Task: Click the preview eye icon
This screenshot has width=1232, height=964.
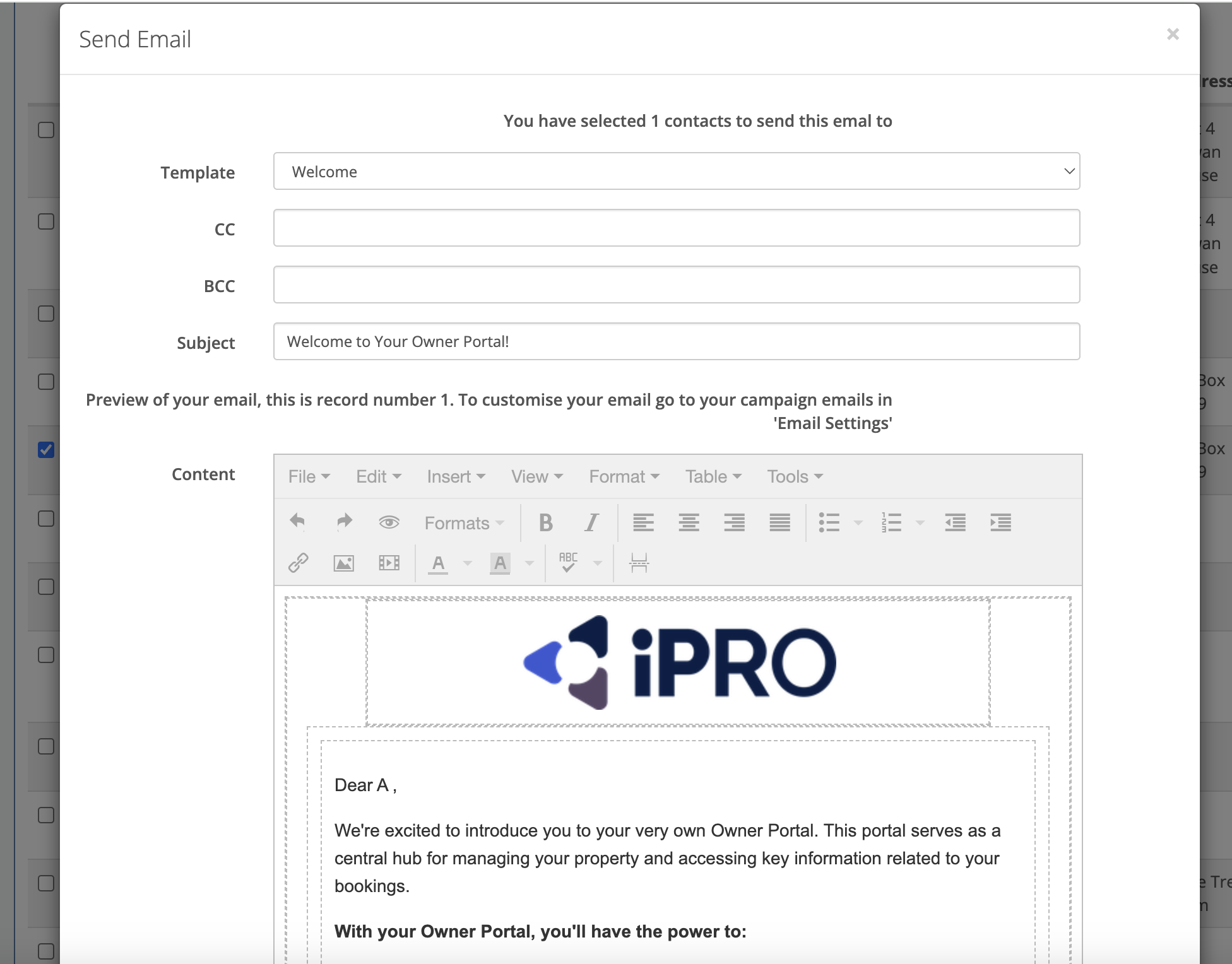Action: 389,522
